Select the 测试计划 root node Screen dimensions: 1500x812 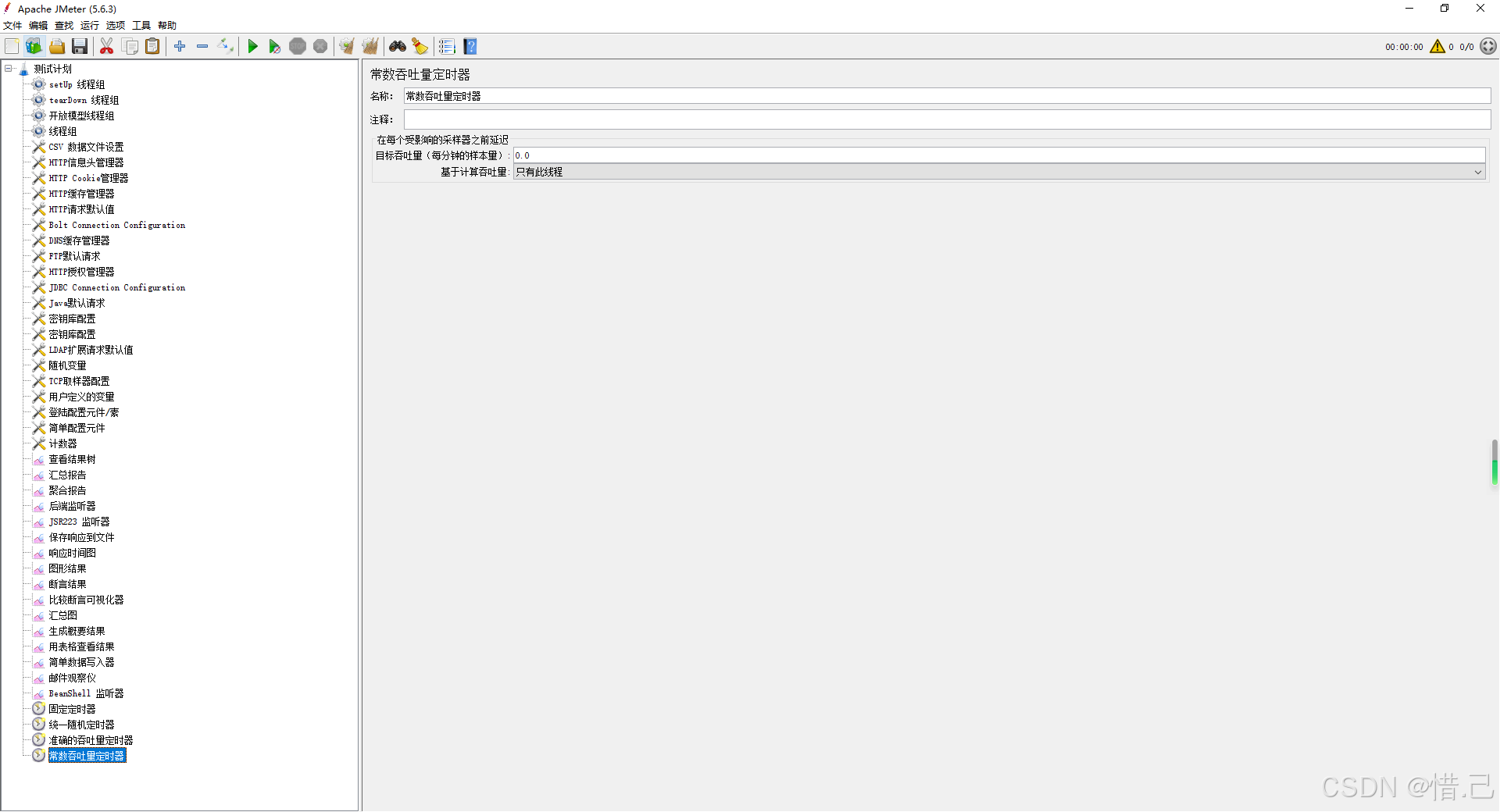(52, 69)
